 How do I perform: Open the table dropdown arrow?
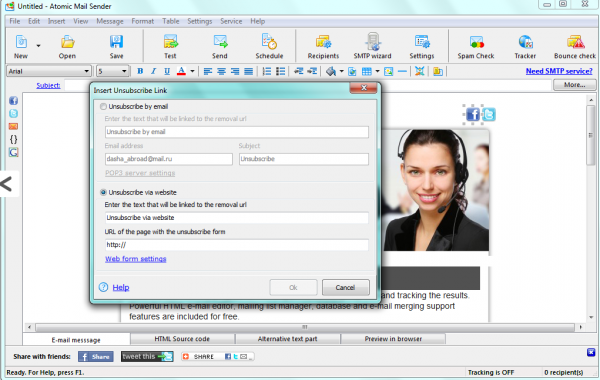[x=377, y=72]
